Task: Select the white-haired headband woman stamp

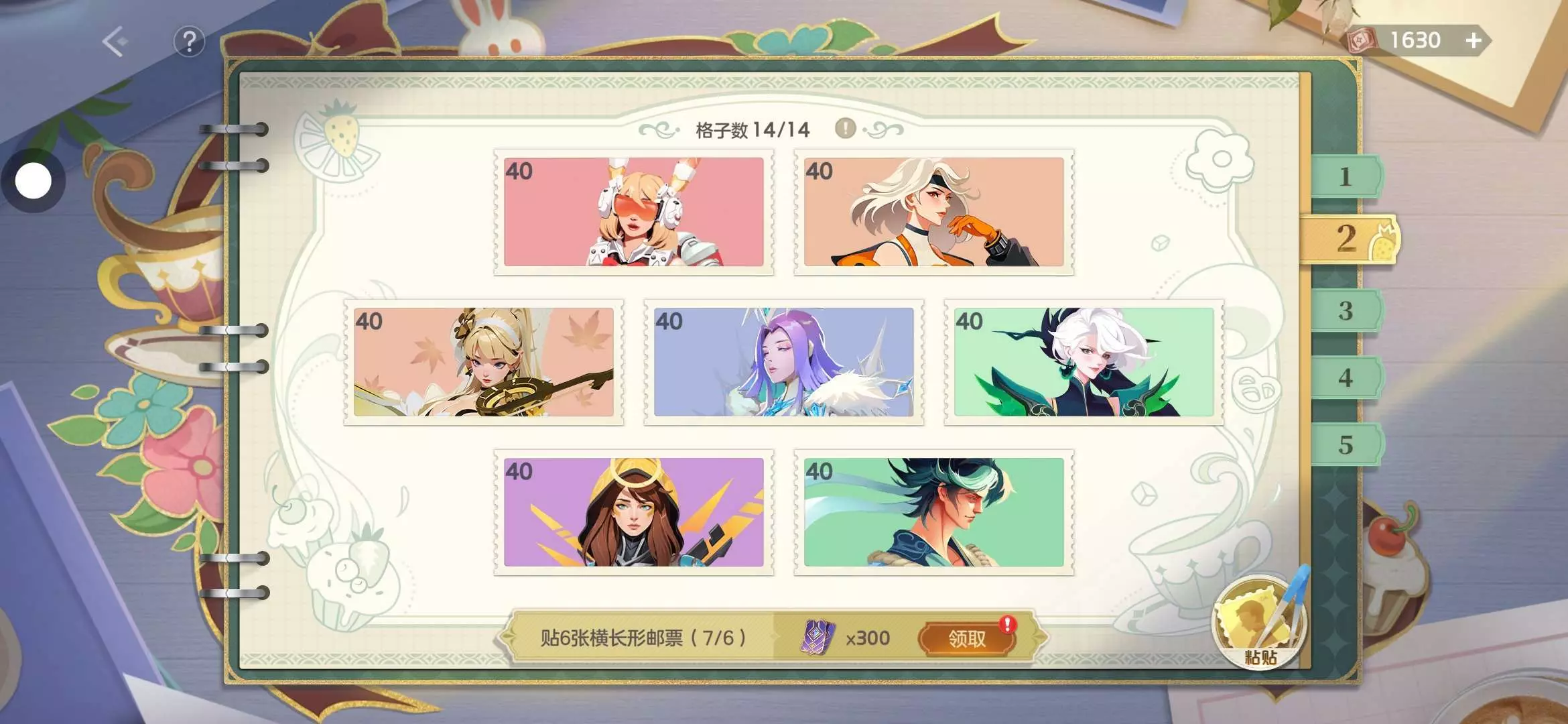Action: click(933, 212)
